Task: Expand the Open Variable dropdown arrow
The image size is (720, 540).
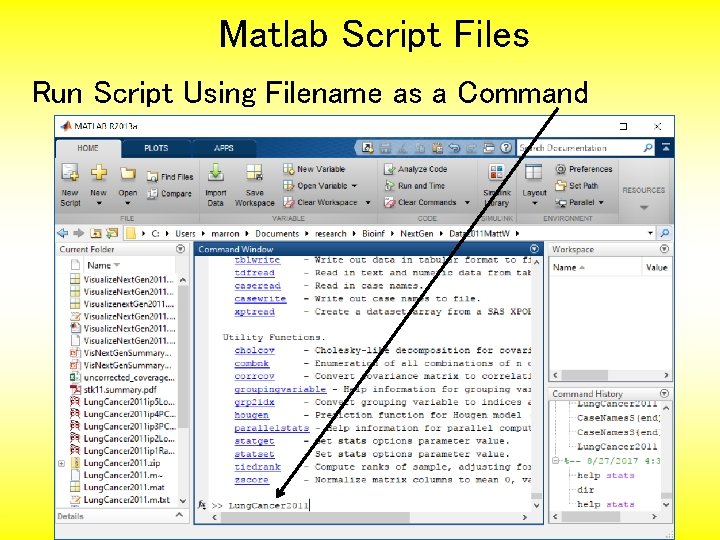Action: 354,186
